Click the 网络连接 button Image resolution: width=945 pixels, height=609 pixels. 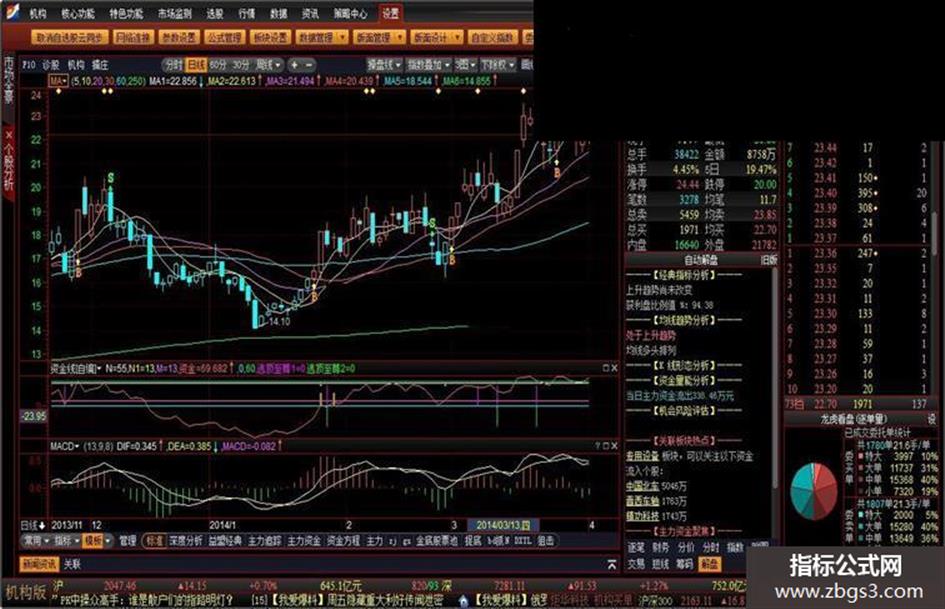133,37
